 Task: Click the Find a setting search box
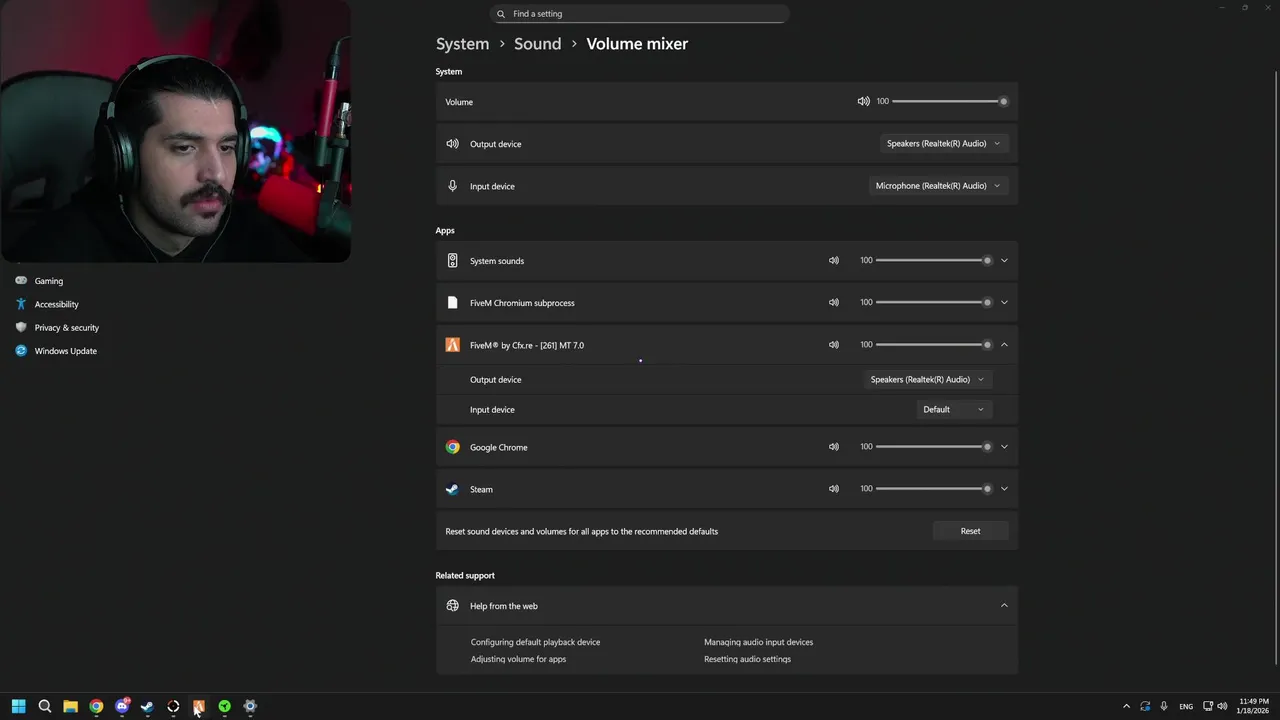point(640,14)
